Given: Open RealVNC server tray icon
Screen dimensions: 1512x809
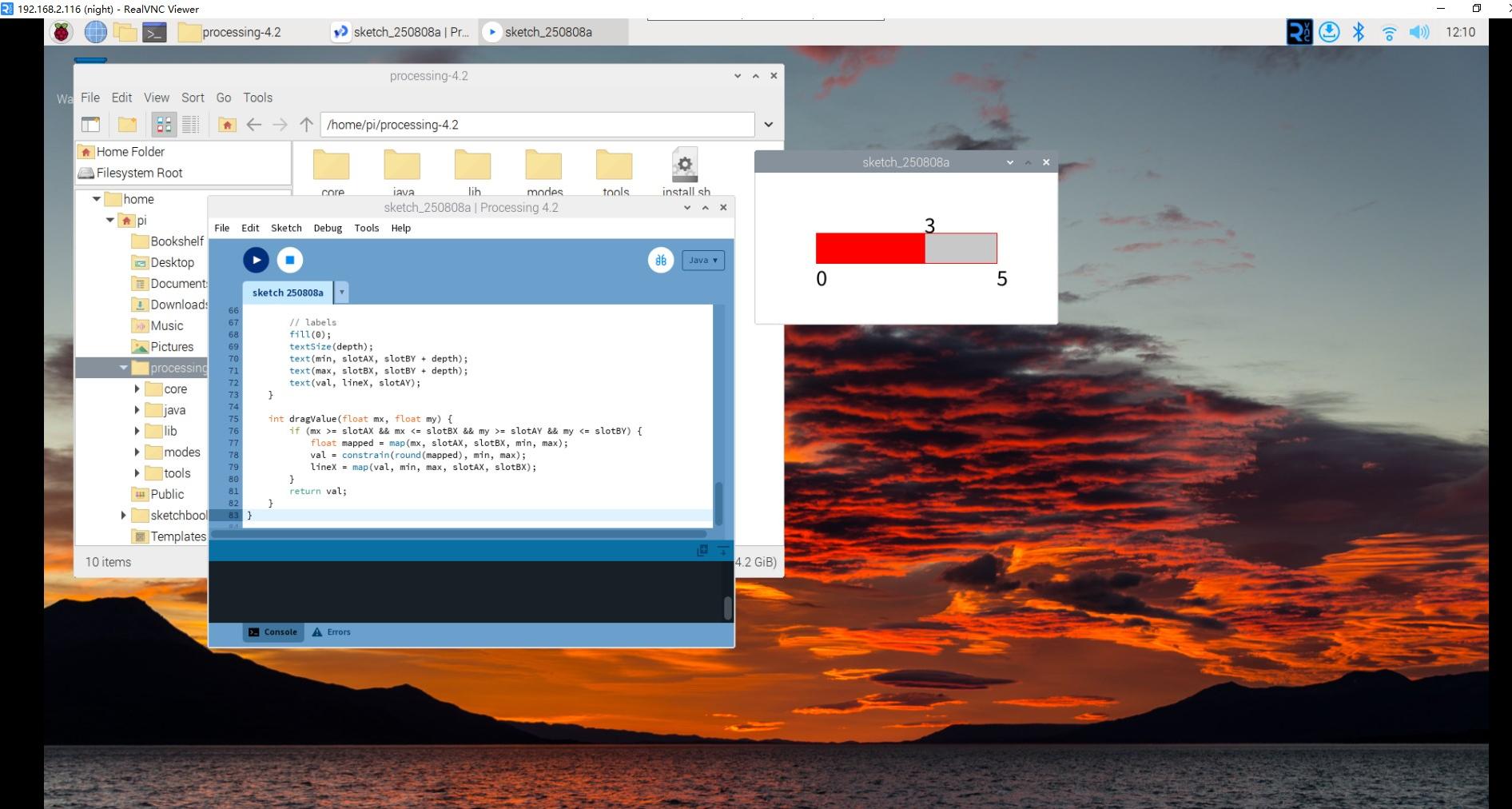Looking at the screenshot, I should 1299,32.
